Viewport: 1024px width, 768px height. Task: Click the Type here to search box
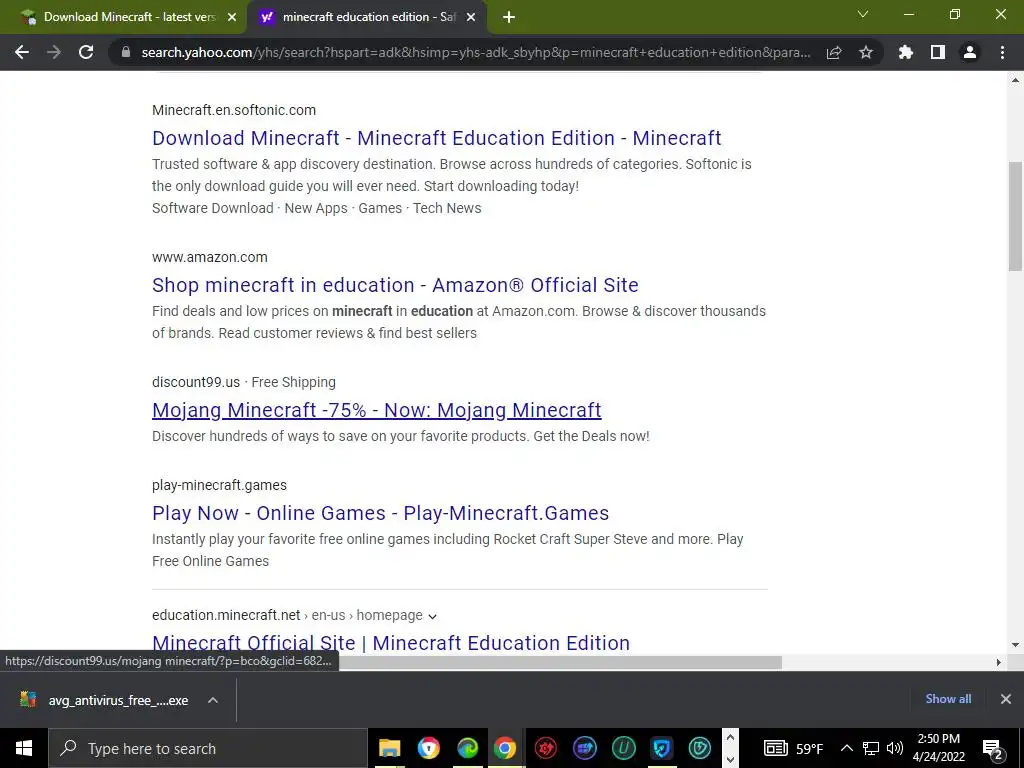click(208, 748)
